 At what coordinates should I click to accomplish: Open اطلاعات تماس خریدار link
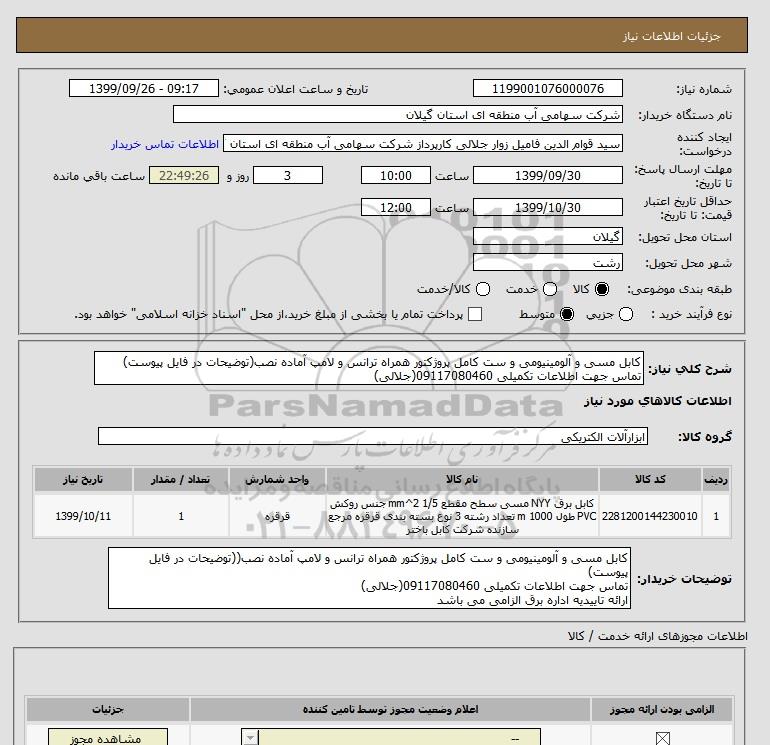pyautogui.click(x=165, y=144)
